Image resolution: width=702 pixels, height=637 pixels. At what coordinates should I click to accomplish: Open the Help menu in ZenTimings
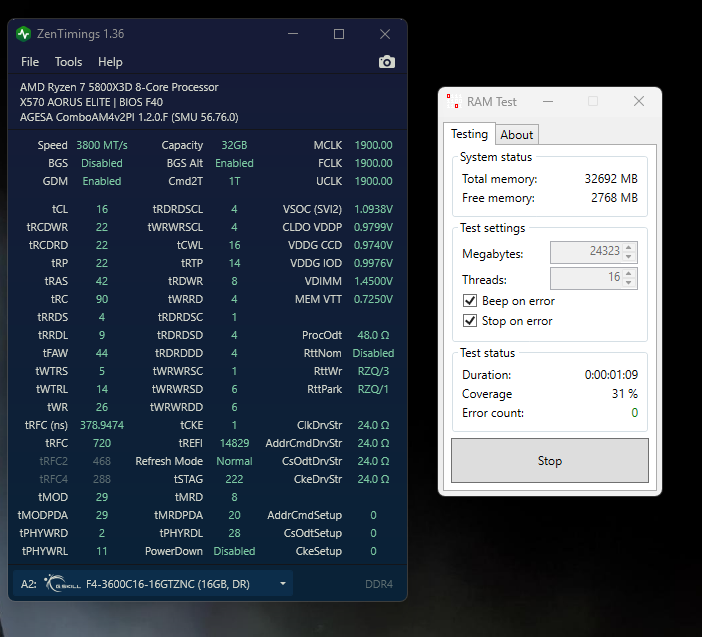[x=110, y=62]
